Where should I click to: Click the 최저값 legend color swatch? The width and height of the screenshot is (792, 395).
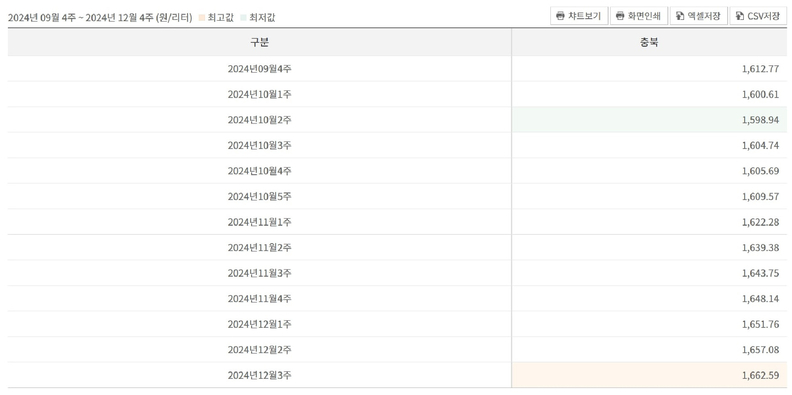pyautogui.click(x=243, y=18)
